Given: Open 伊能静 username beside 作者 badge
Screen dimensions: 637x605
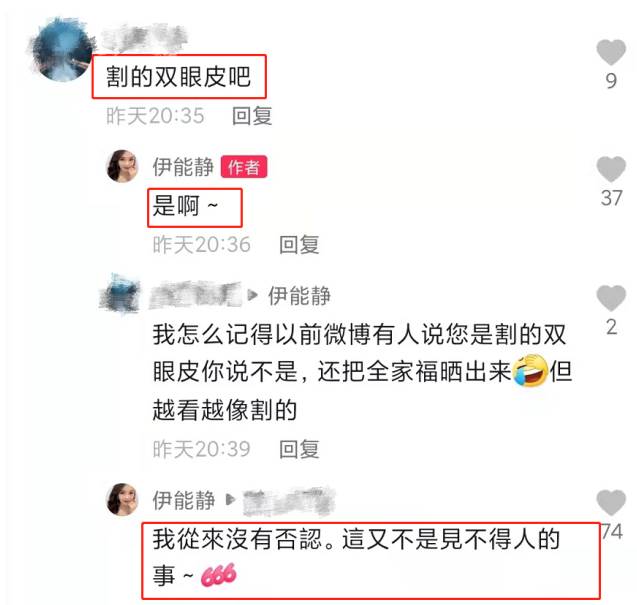Looking at the screenshot, I should coord(183,167).
